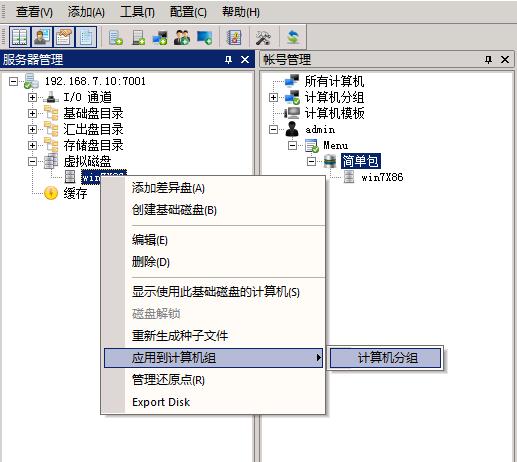
Task: Pin the 服务器管理 panel
Action: tap(228, 60)
